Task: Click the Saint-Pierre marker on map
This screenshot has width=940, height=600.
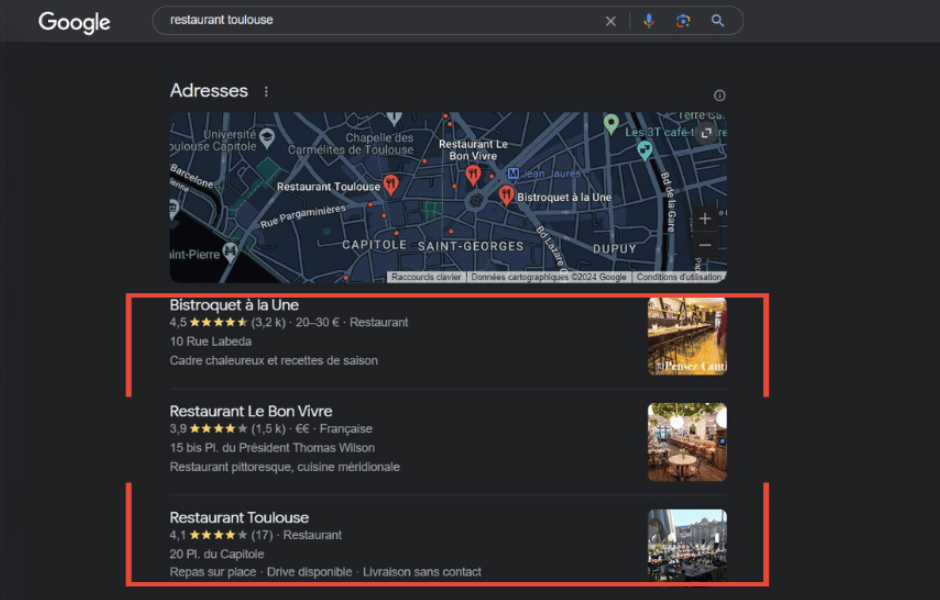Action: [230, 252]
